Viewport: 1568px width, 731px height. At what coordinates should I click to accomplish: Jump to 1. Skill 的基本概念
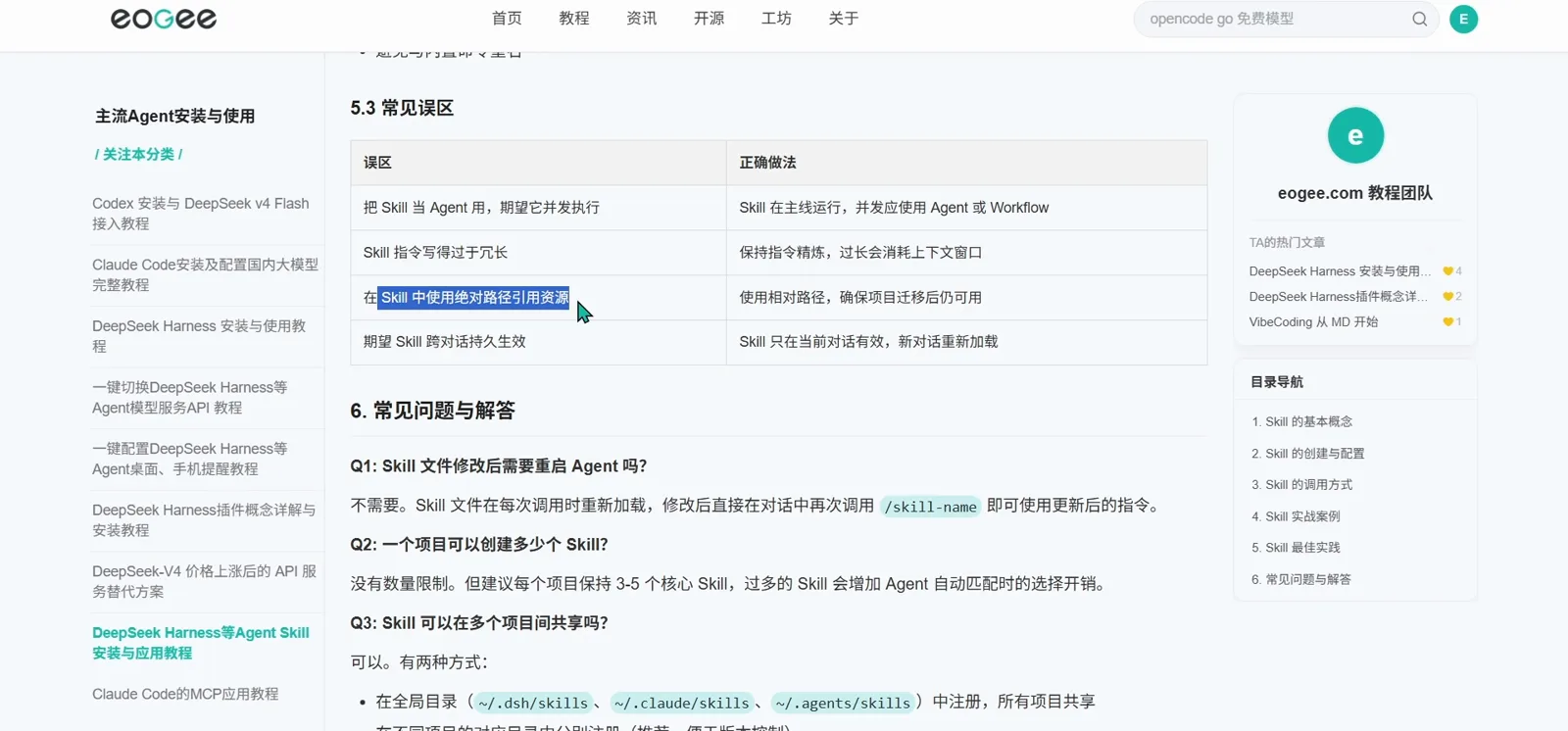pyautogui.click(x=1301, y=421)
